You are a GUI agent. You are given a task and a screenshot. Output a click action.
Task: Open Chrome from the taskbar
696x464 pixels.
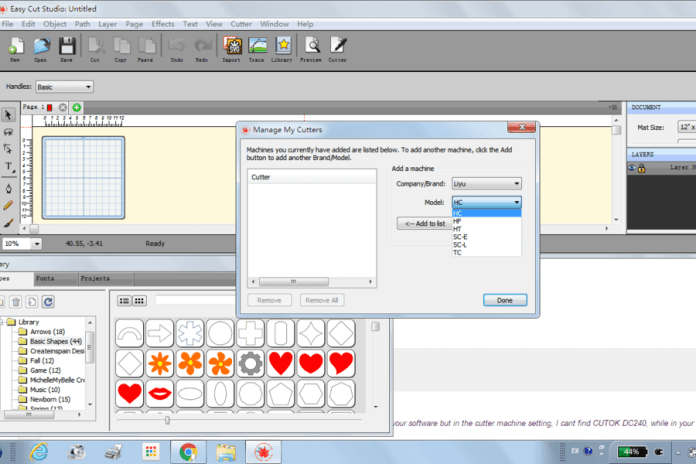[189, 452]
